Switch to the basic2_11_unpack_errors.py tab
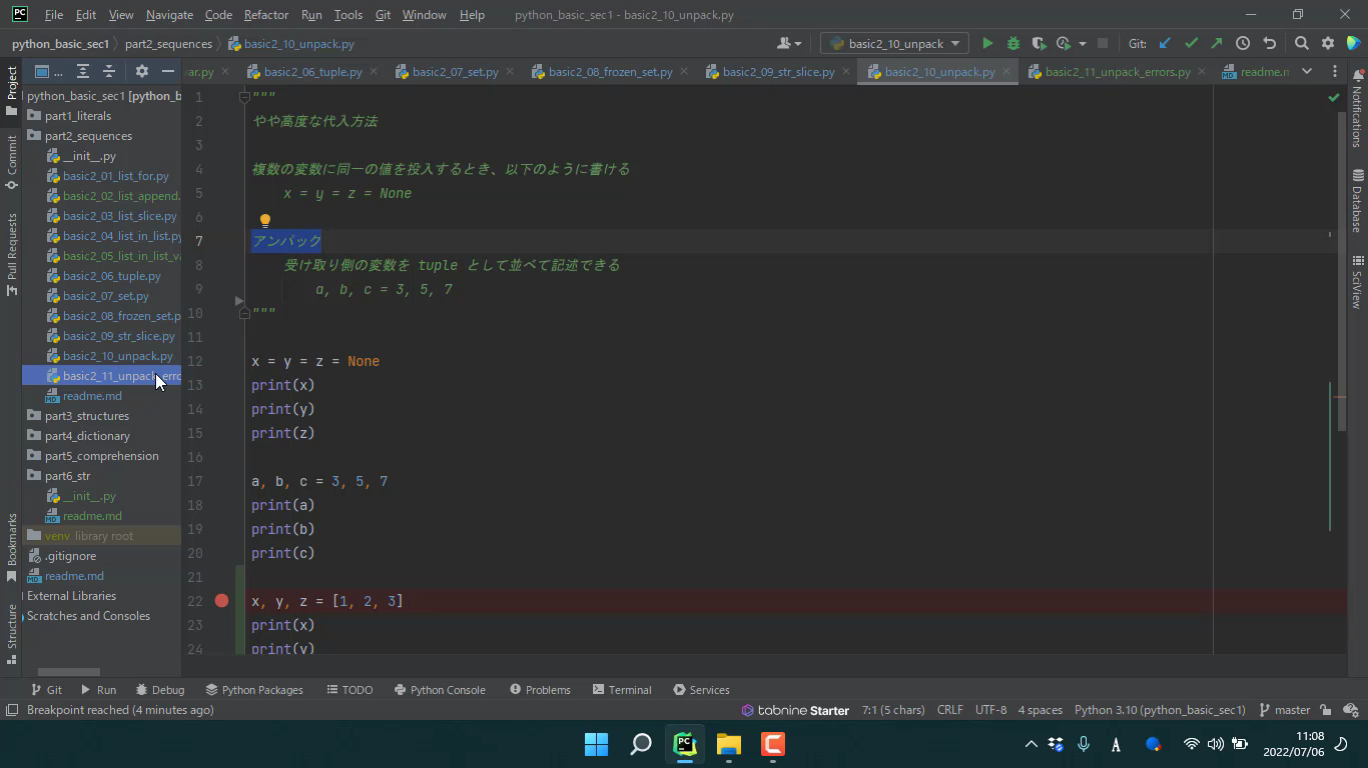 coord(1116,72)
